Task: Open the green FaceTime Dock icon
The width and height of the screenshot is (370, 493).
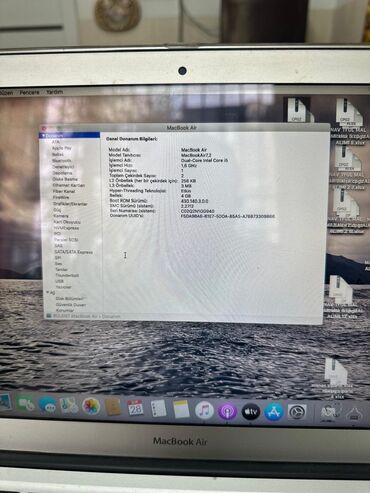Action: (x=25, y=404)
